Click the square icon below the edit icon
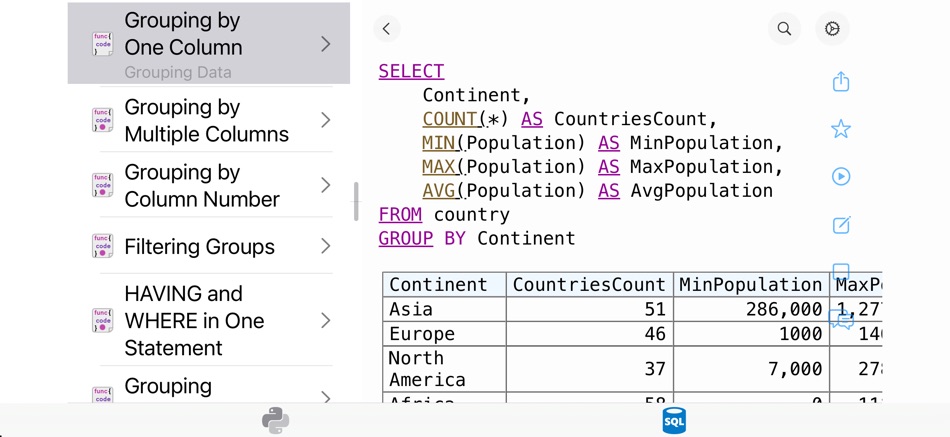950x437 pixels. tap(841, 270)
